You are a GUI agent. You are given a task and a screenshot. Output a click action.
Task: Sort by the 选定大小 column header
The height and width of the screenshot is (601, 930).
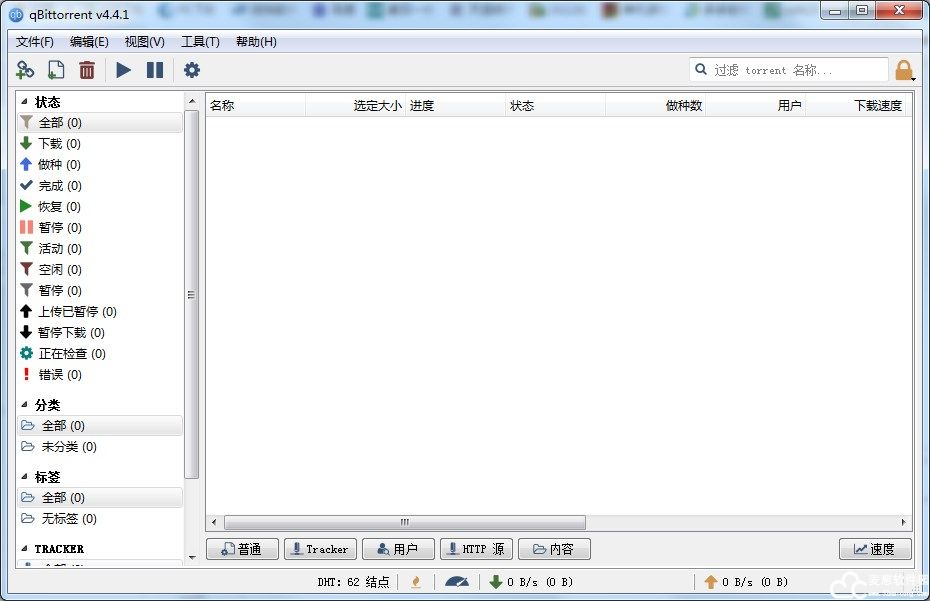[x=355, y=106]
